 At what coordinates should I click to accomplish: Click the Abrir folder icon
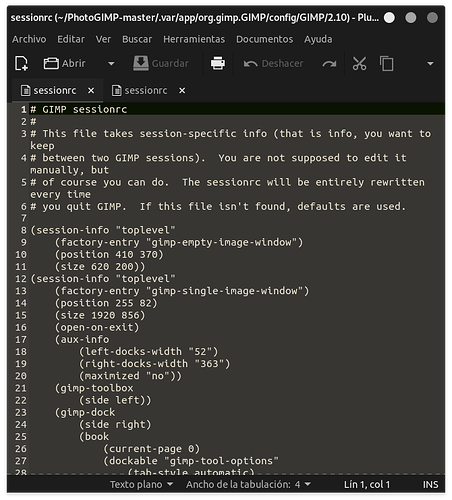click(x=51, y=63)
